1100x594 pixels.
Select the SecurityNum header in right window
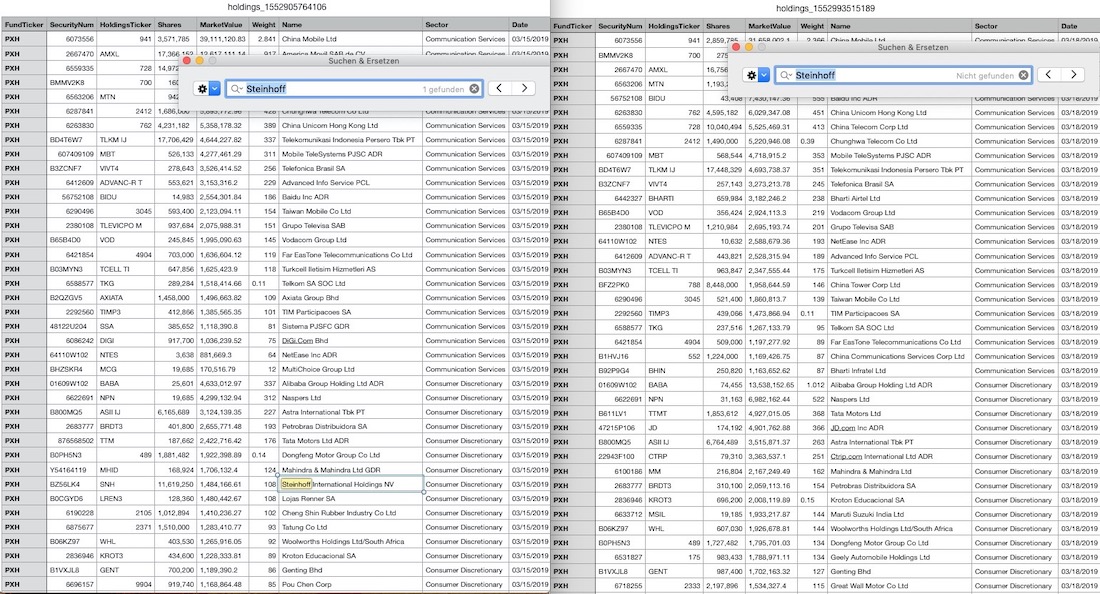point(620,26)
